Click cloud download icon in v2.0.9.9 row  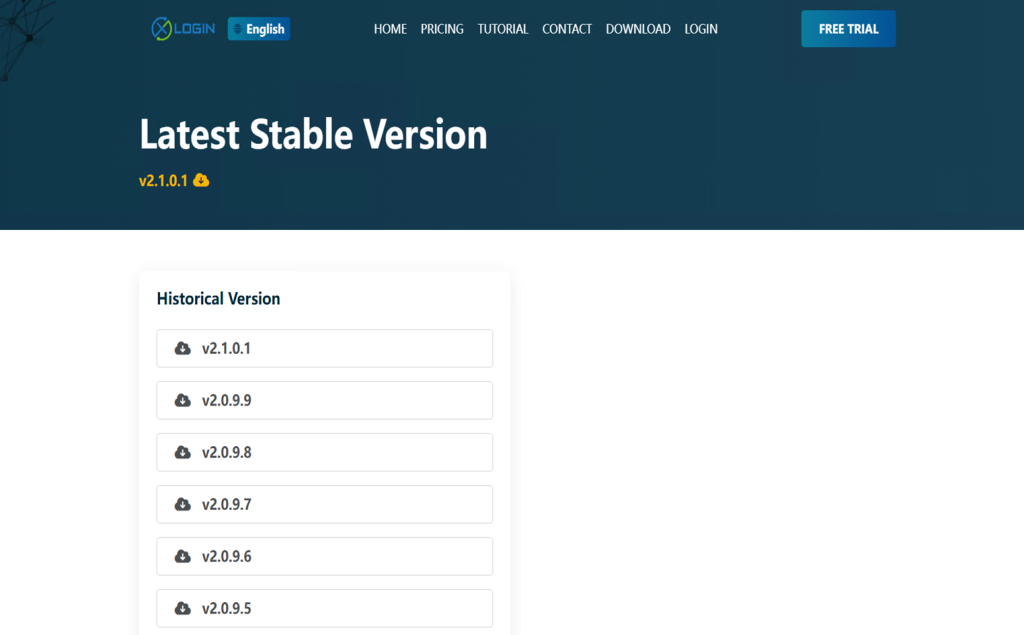(182, 400)
